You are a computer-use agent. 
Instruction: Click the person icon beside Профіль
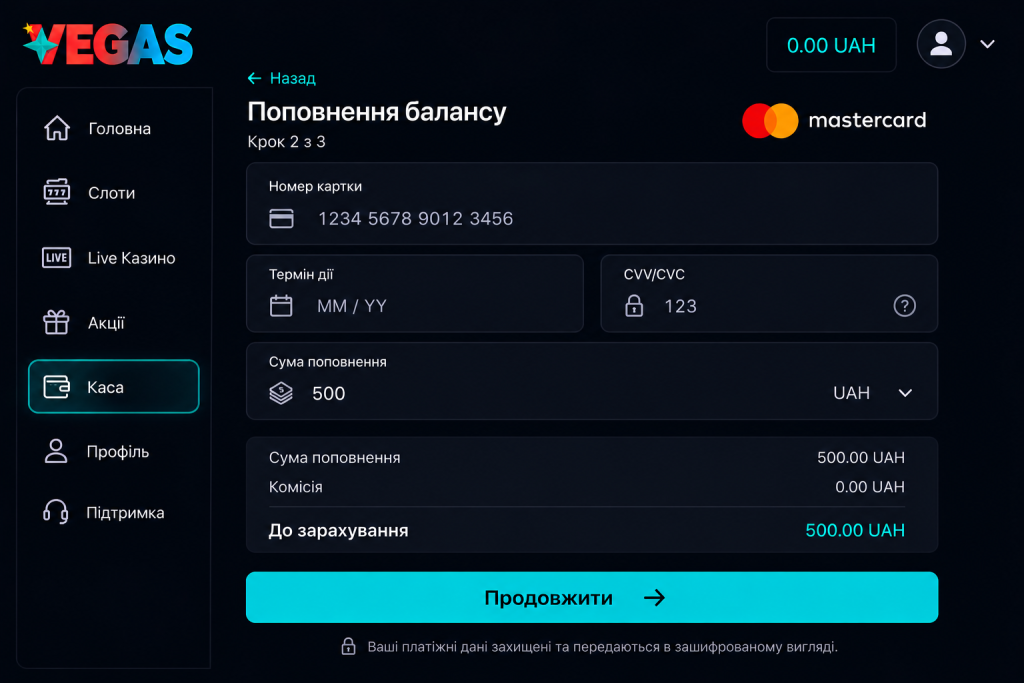tap(56, 451)
